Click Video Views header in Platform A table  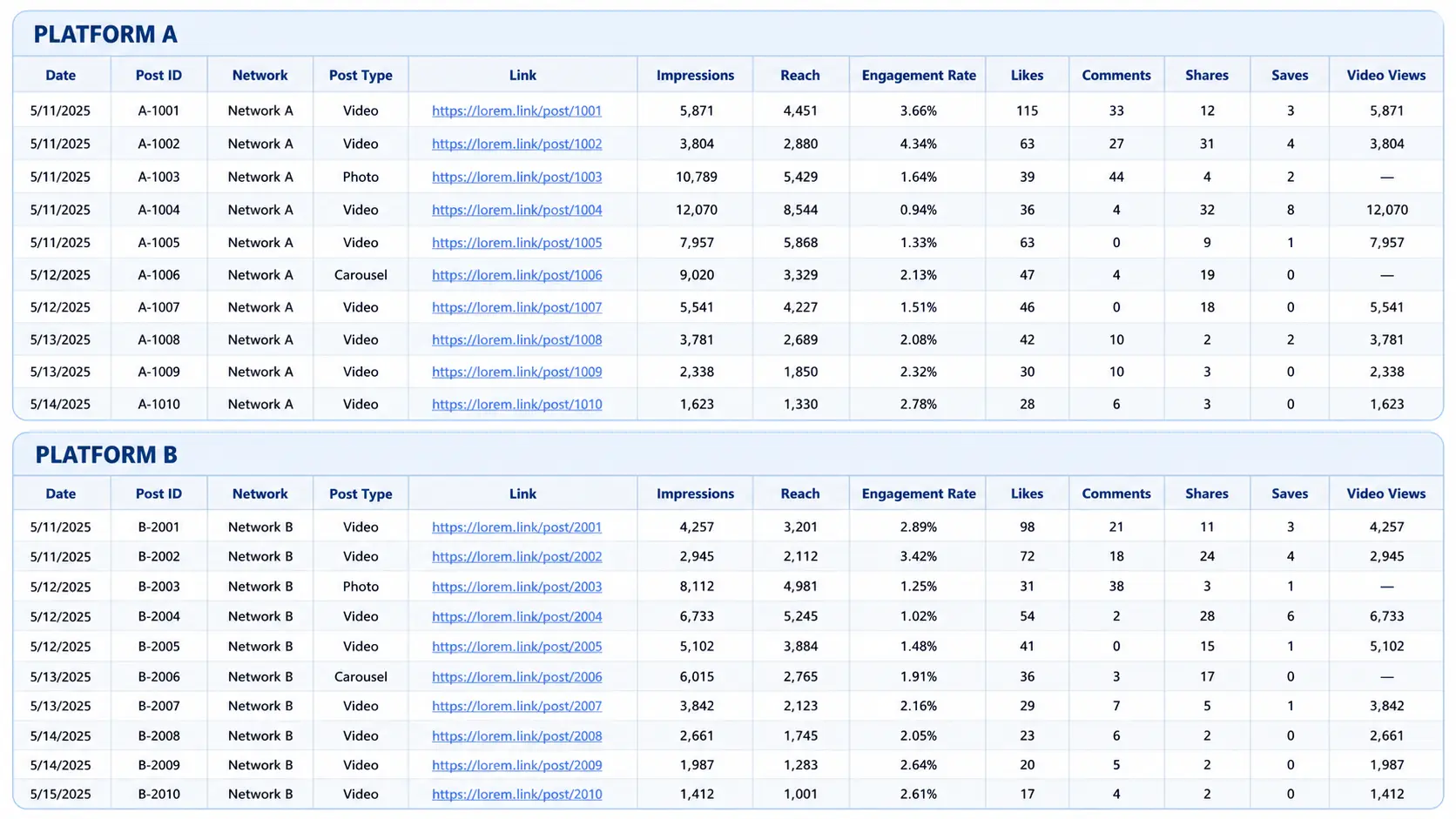pyautogui.click(x=1386, y=76)
